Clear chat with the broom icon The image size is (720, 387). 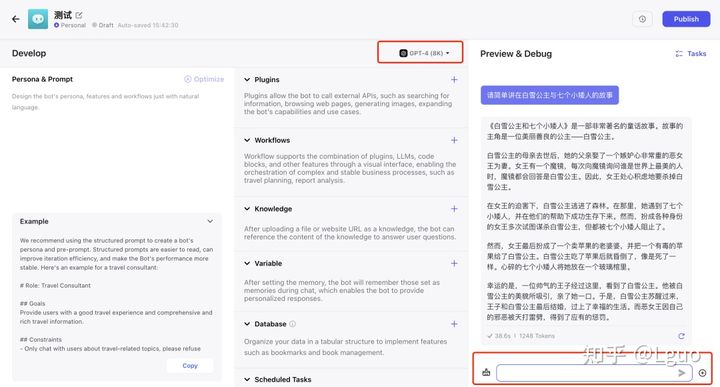[486, 373]
